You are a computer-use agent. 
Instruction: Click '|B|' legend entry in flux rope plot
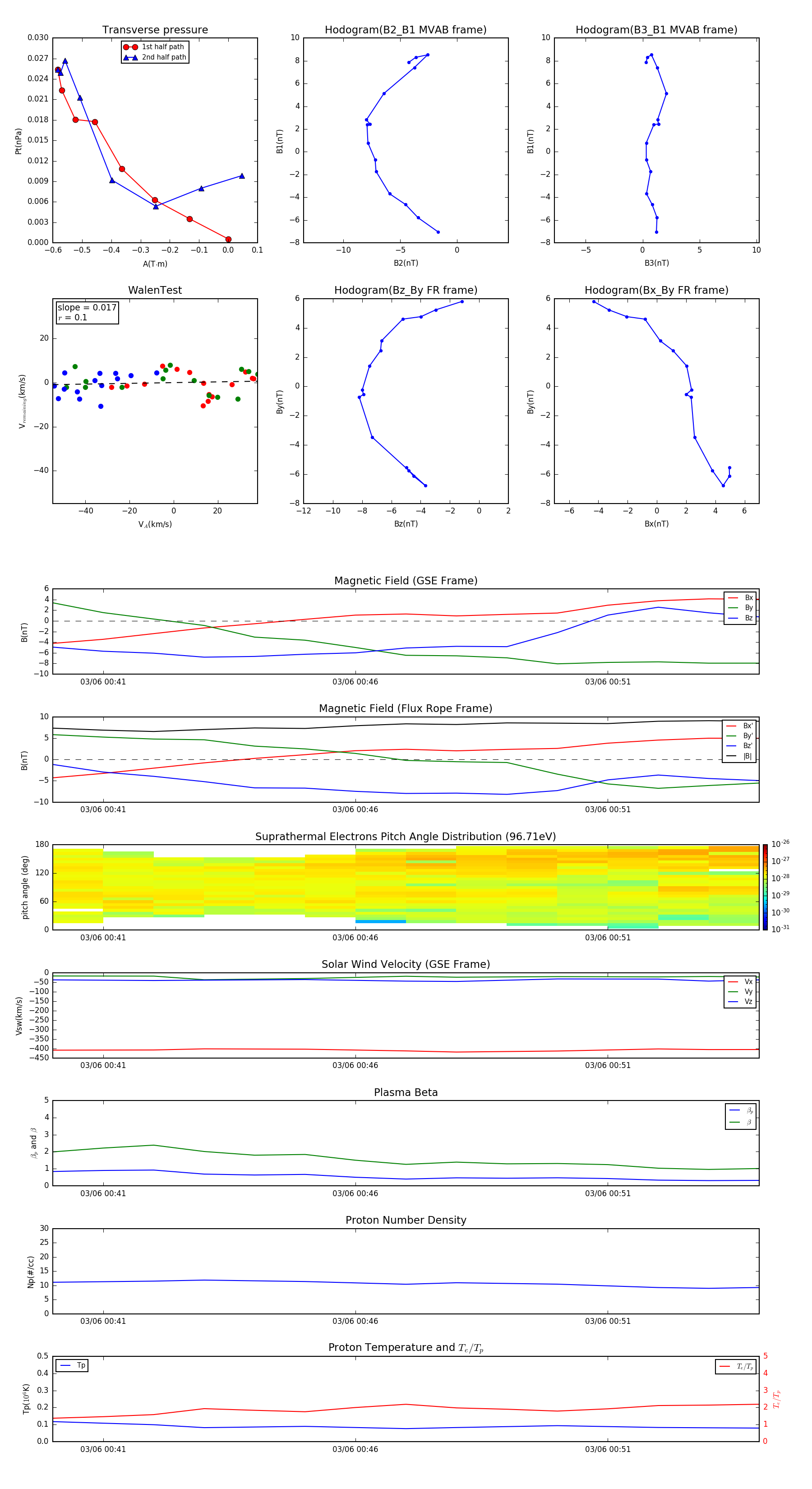(x=739, y=756)
